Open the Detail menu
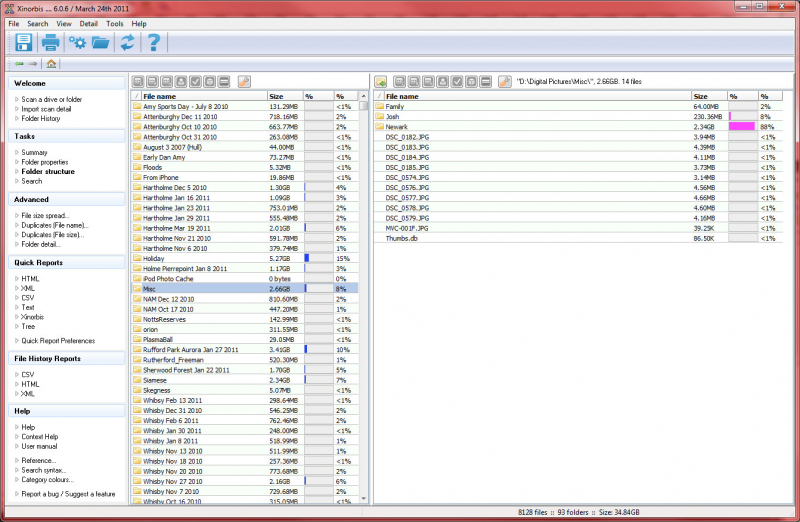Image resolution: width=800 pixels, height=522 pixels. [88, 23]
